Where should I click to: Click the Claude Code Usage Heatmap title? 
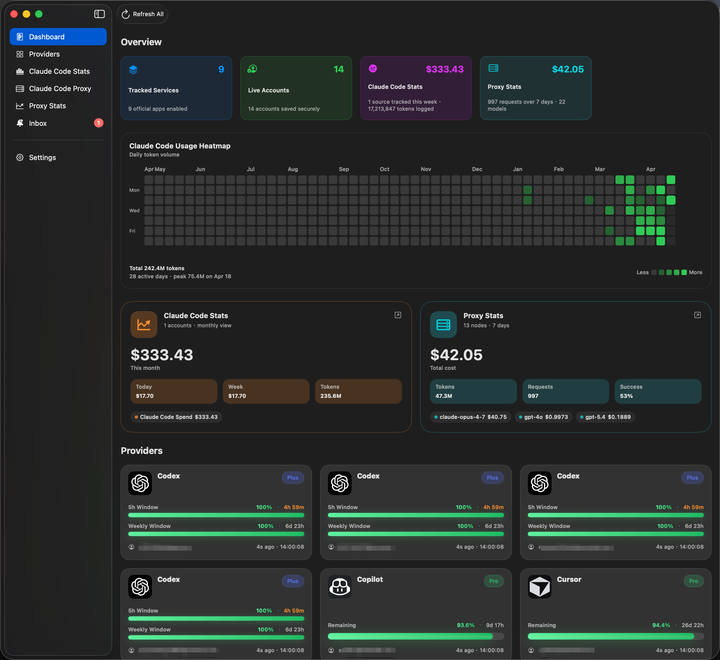pos(180,146)
